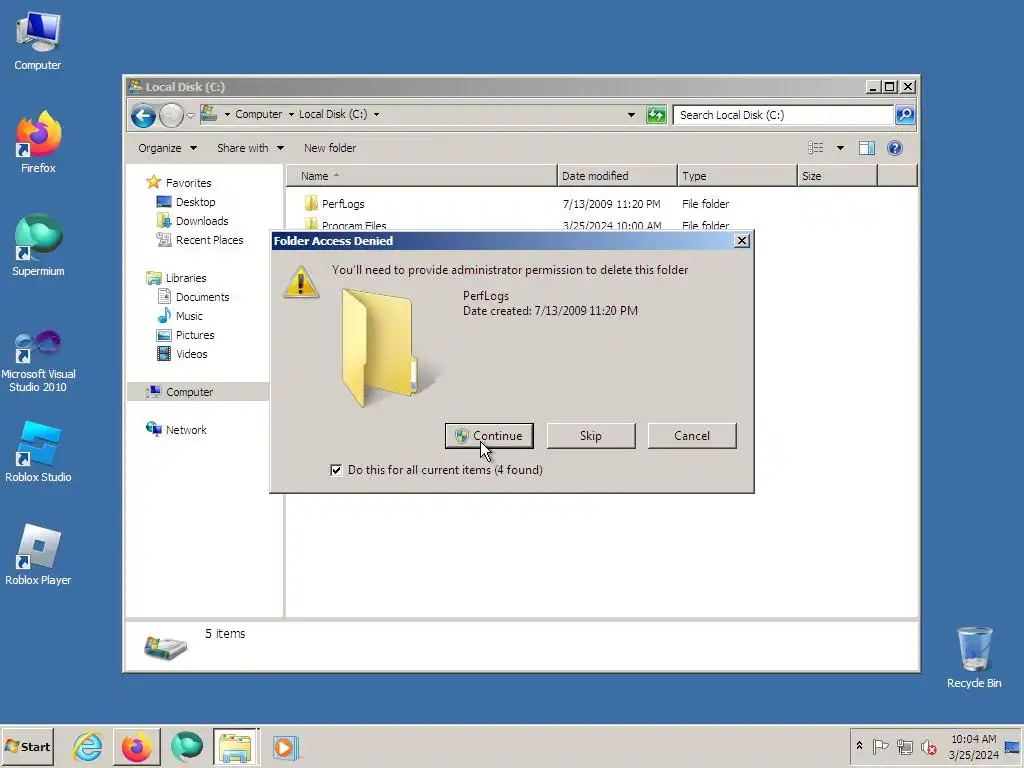This screenshot has height=768, width=1024.
Task: Open Action Center flag tray icon
Action: [880, 746]
